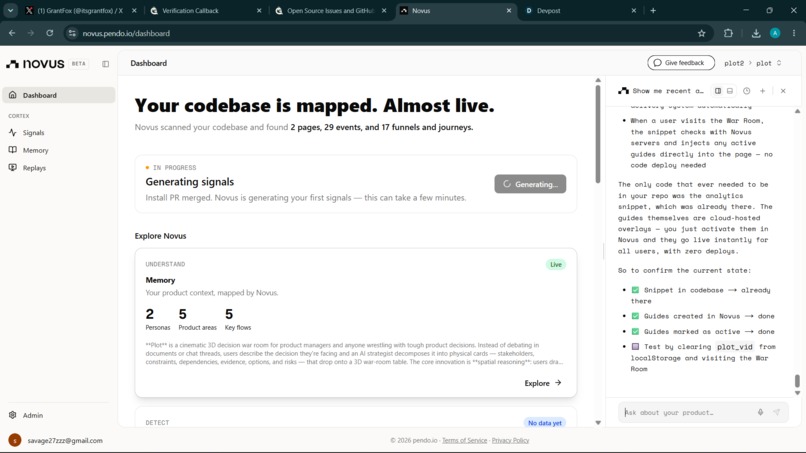Open Memory in the sidebar

[x=35, y=150]
